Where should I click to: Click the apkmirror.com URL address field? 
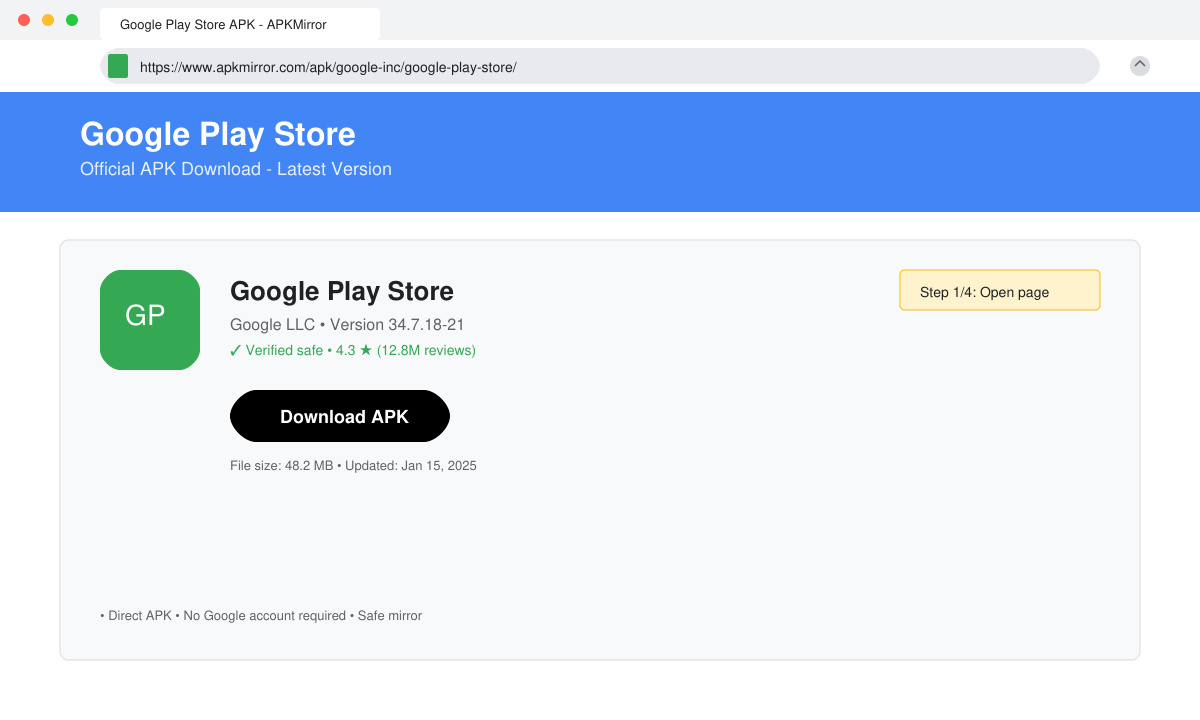[600, 66]
